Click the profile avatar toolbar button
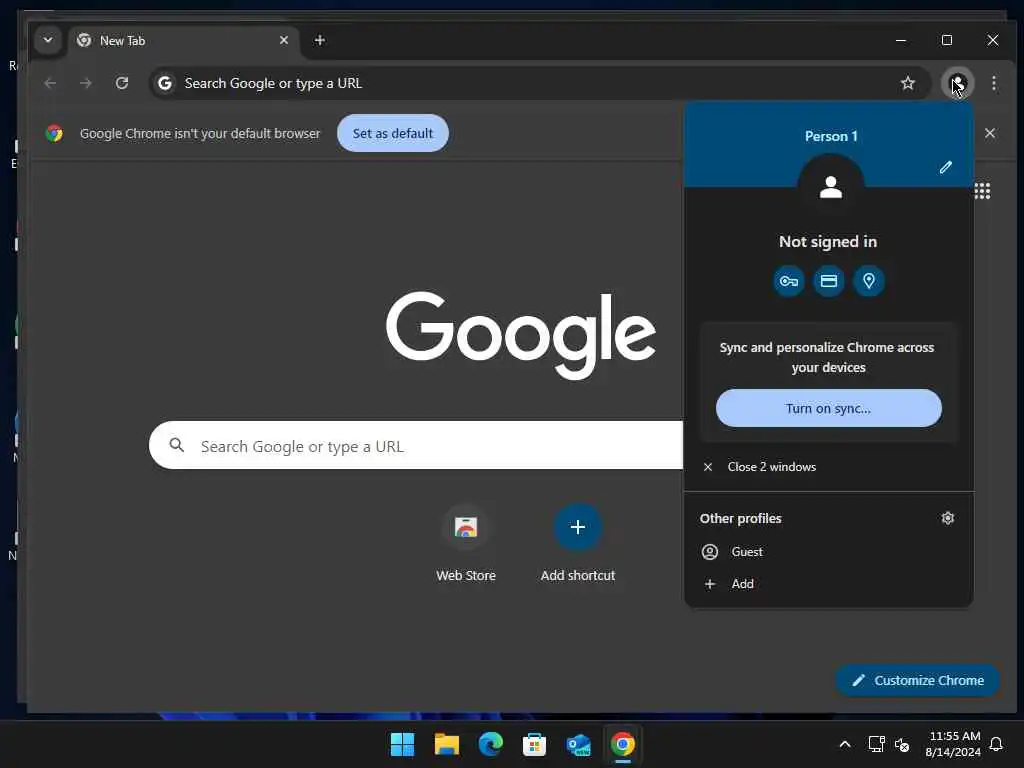Image resolution: width=1024 pixels, height=768 pixels. point(957,83)
